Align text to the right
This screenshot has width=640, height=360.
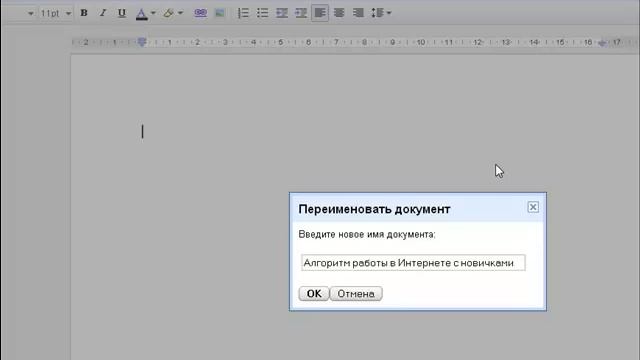(x=358, y=13)
